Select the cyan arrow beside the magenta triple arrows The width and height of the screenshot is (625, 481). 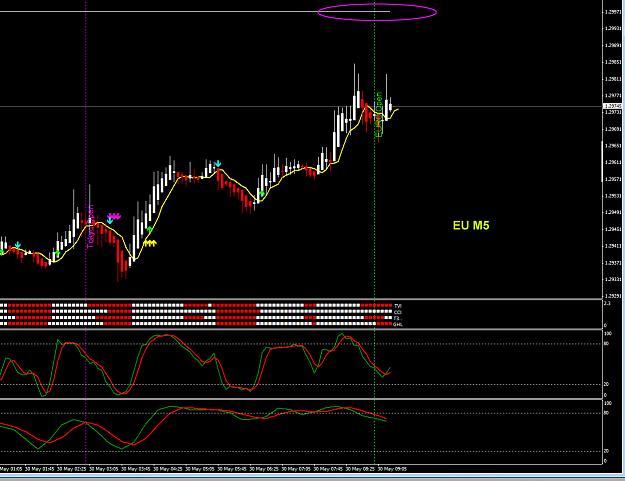click(110, 221)
